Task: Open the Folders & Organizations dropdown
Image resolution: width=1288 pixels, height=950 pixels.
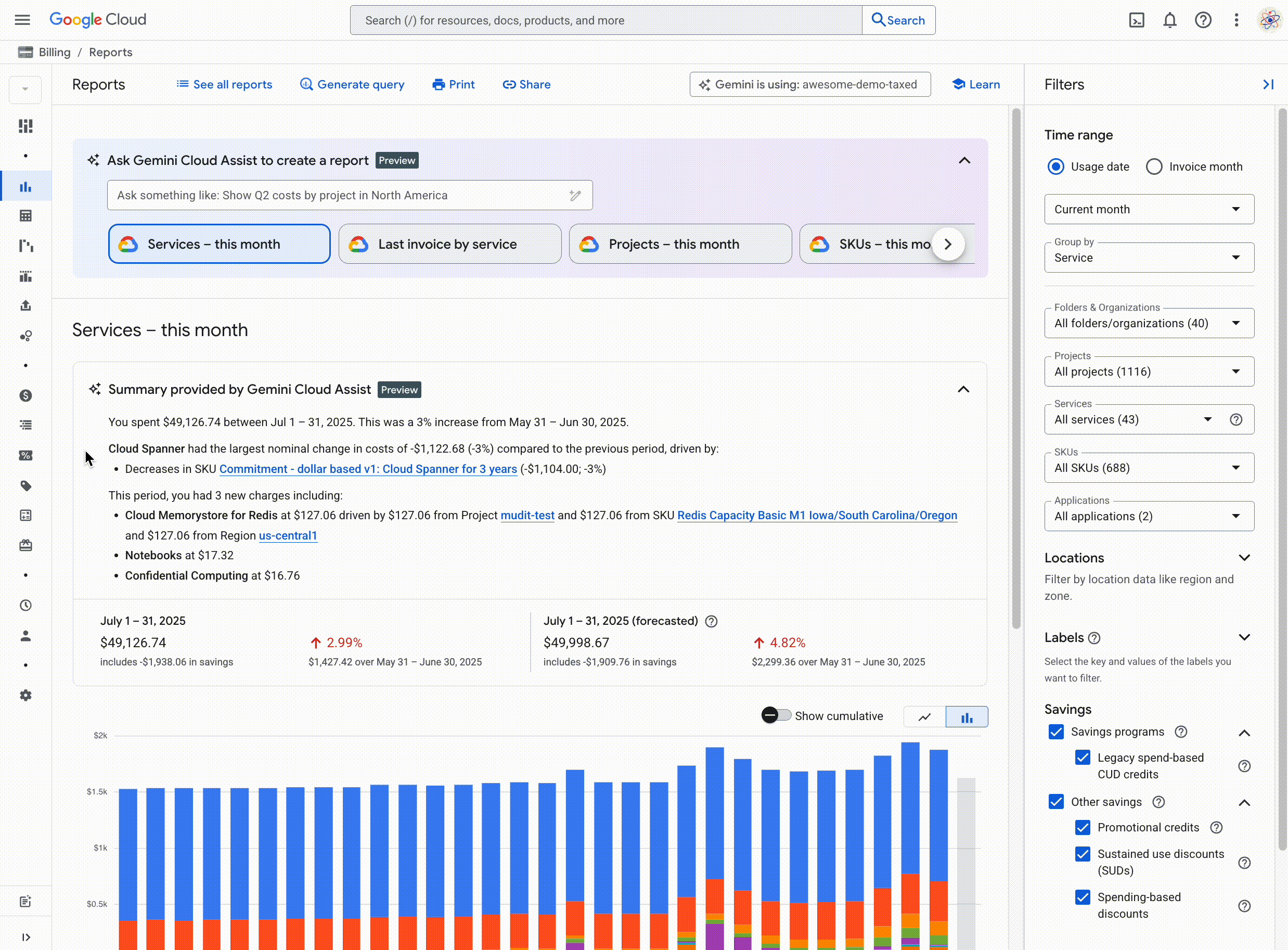Action: tap(1149, 323)
